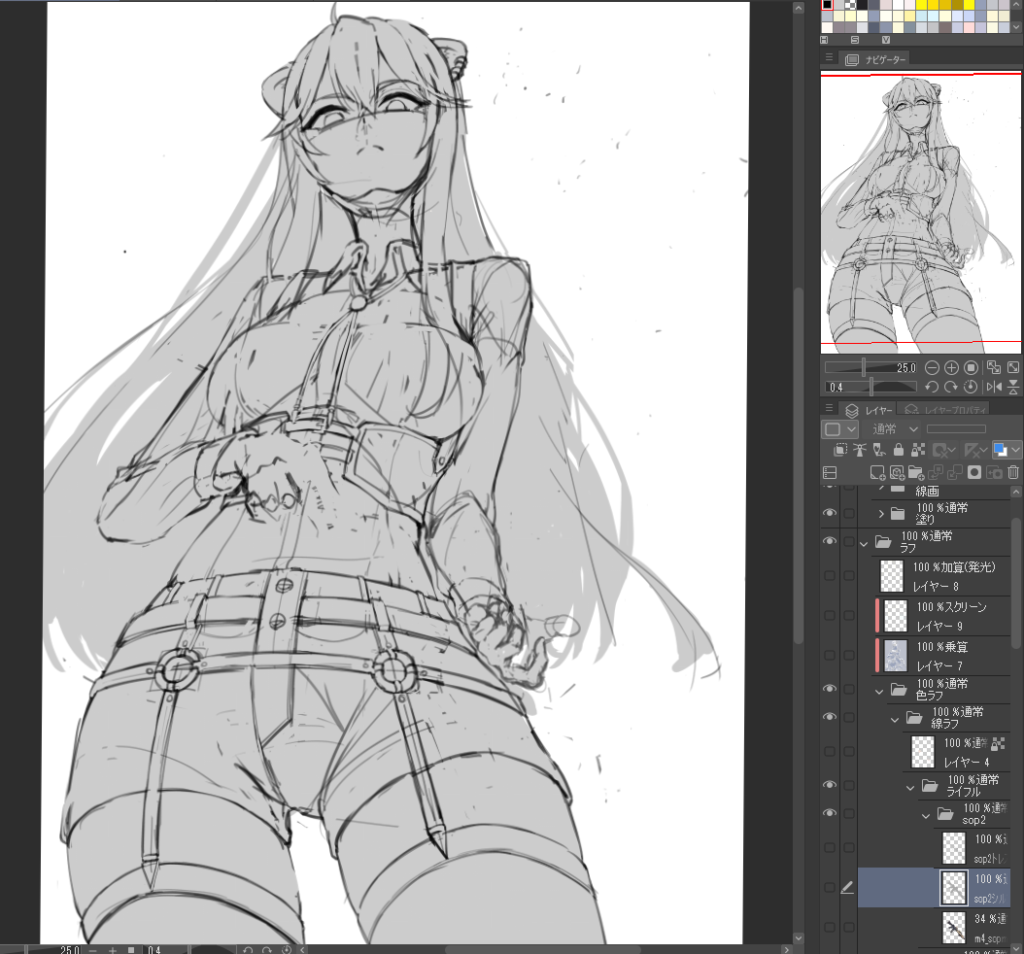Click the rotate left icon in Navigator
This screenshot has width=1024, height=954.
point(932,387)
